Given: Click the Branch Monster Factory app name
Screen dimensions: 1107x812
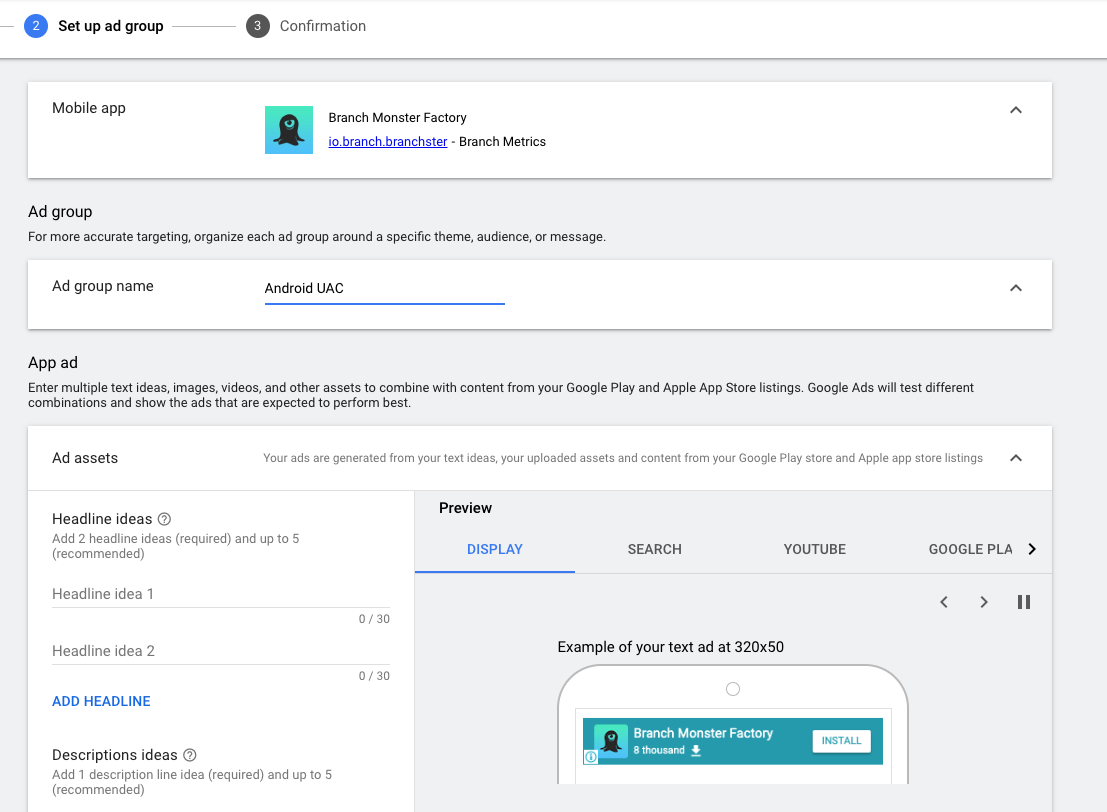Looking at the screenshot, I should tap(397, 117).
